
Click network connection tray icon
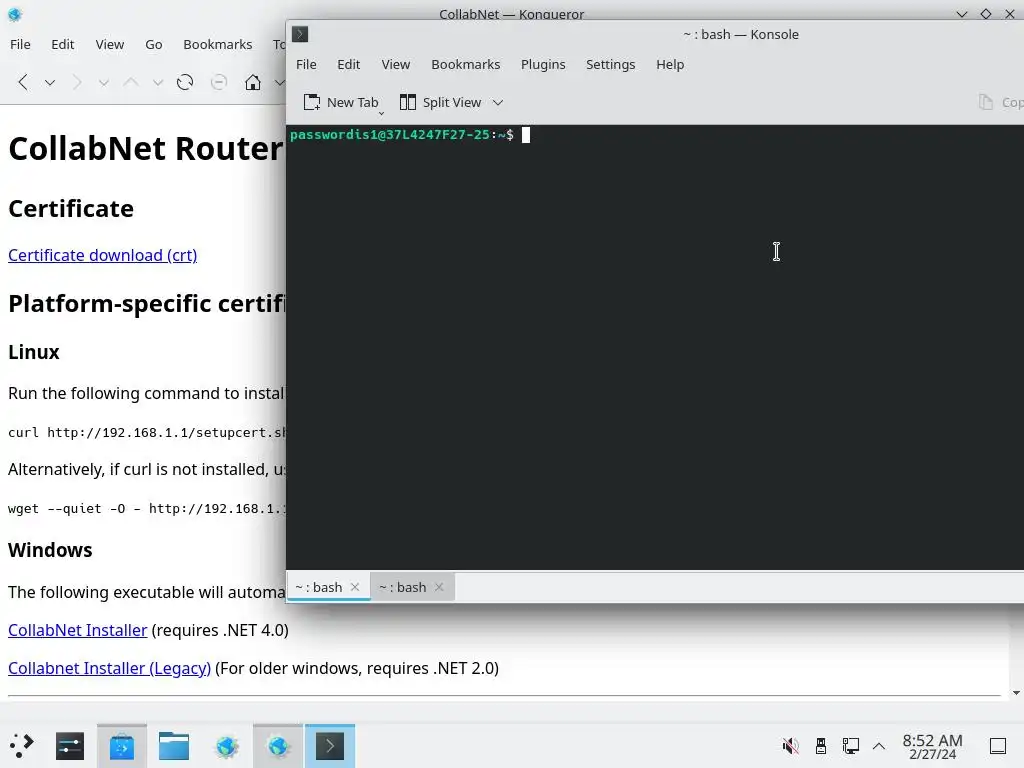point(850,746)
